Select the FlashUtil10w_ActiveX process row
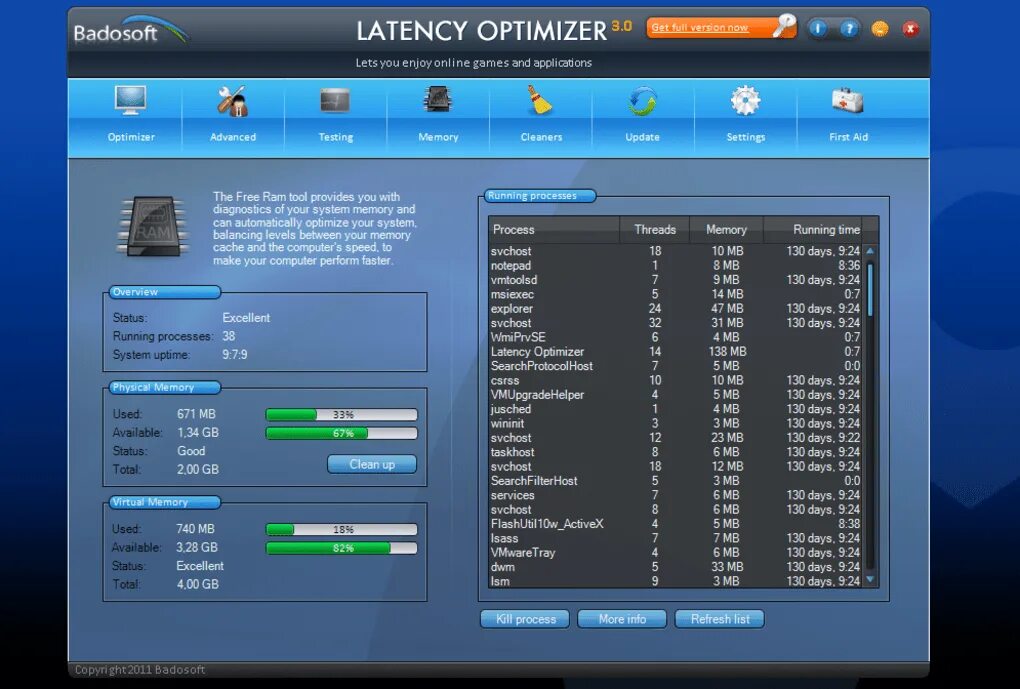The height and width of the screenshot is (689, 1020). [x=675, y=524]
